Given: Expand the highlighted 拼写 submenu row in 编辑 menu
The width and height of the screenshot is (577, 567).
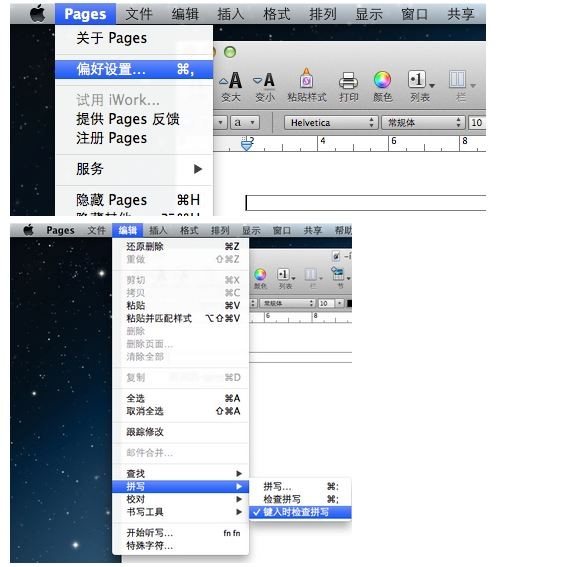Looking at the screenshot, I should [180, 486].
